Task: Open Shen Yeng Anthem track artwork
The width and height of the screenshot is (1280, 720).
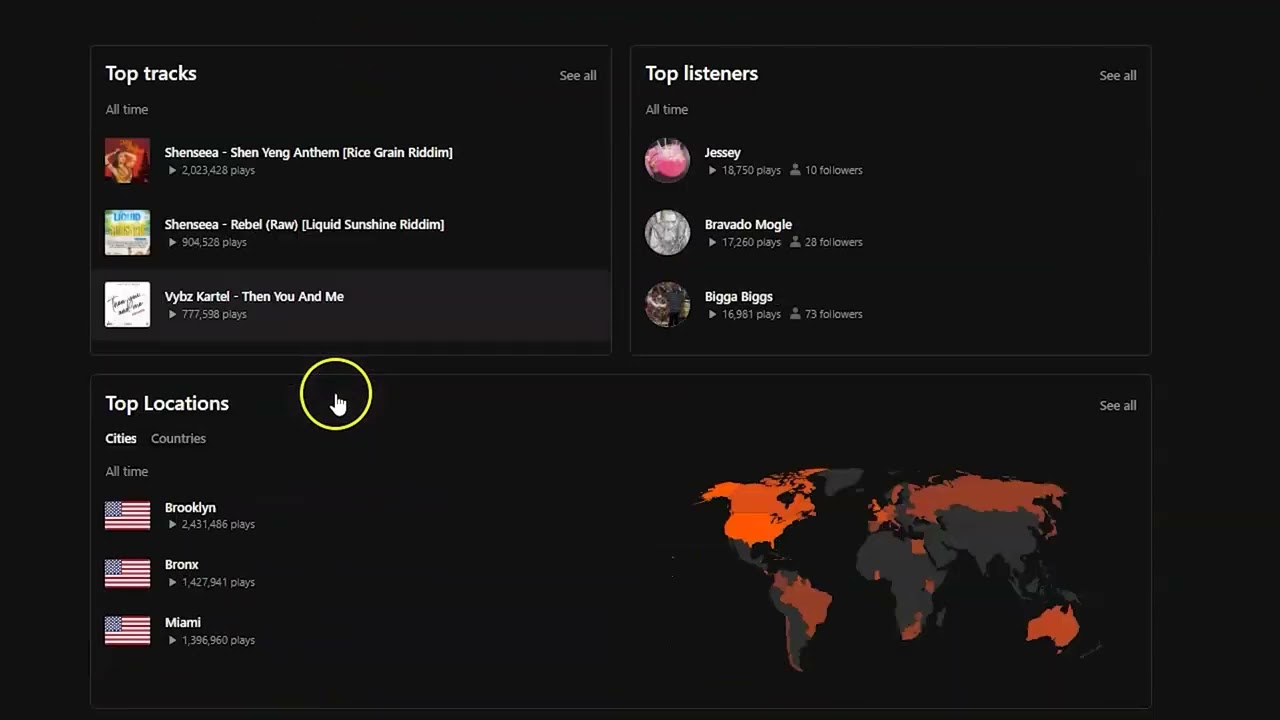Action: 127,160
